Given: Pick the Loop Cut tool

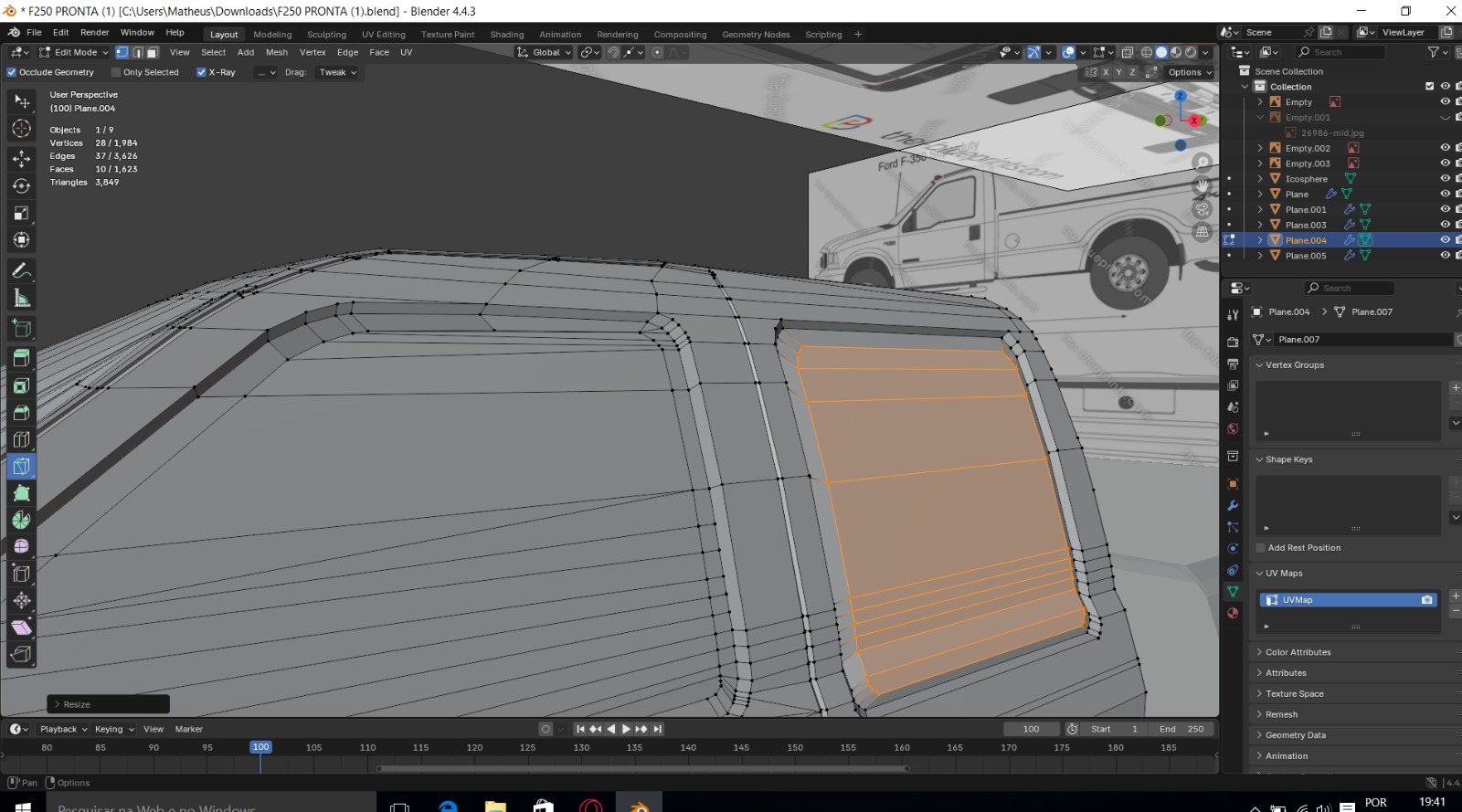Looking at the screenshot, I should tap(21, 439).
